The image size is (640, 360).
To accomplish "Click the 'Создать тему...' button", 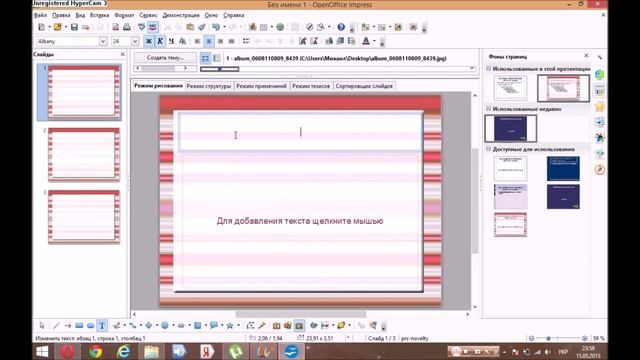I will [x=165, y=58].
